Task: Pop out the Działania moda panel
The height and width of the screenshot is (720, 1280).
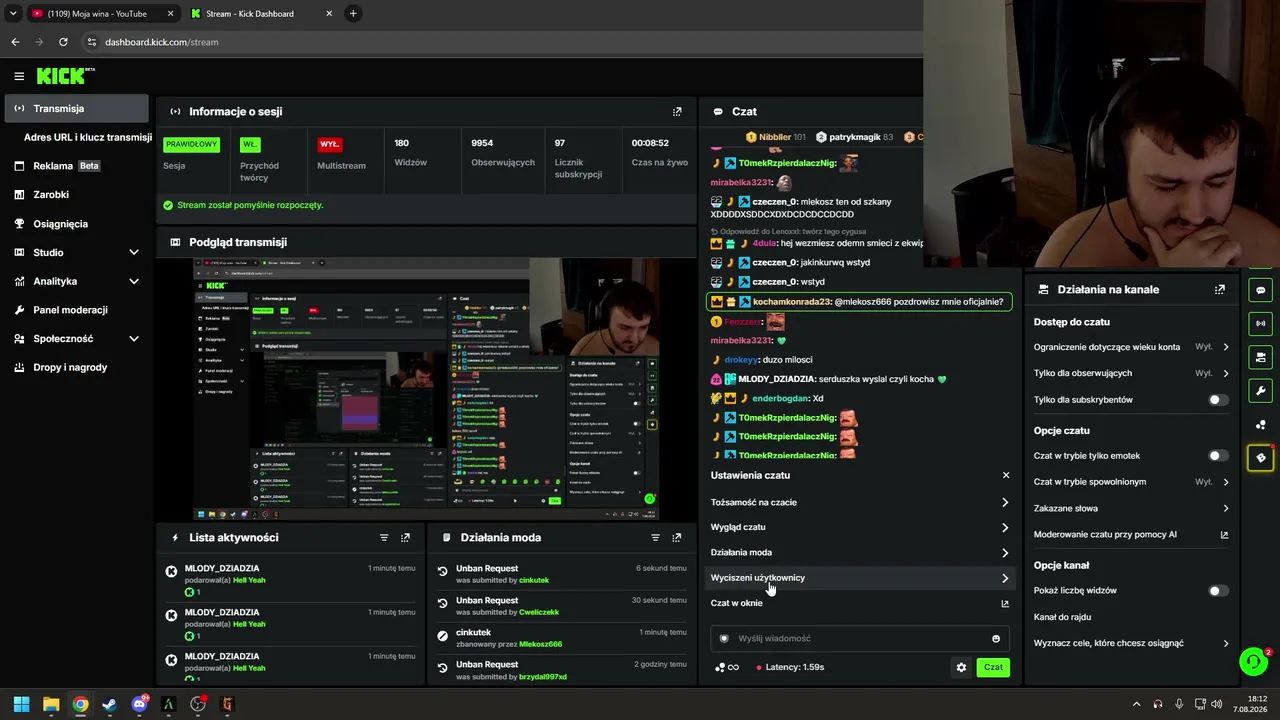Action: coord(677,538)
